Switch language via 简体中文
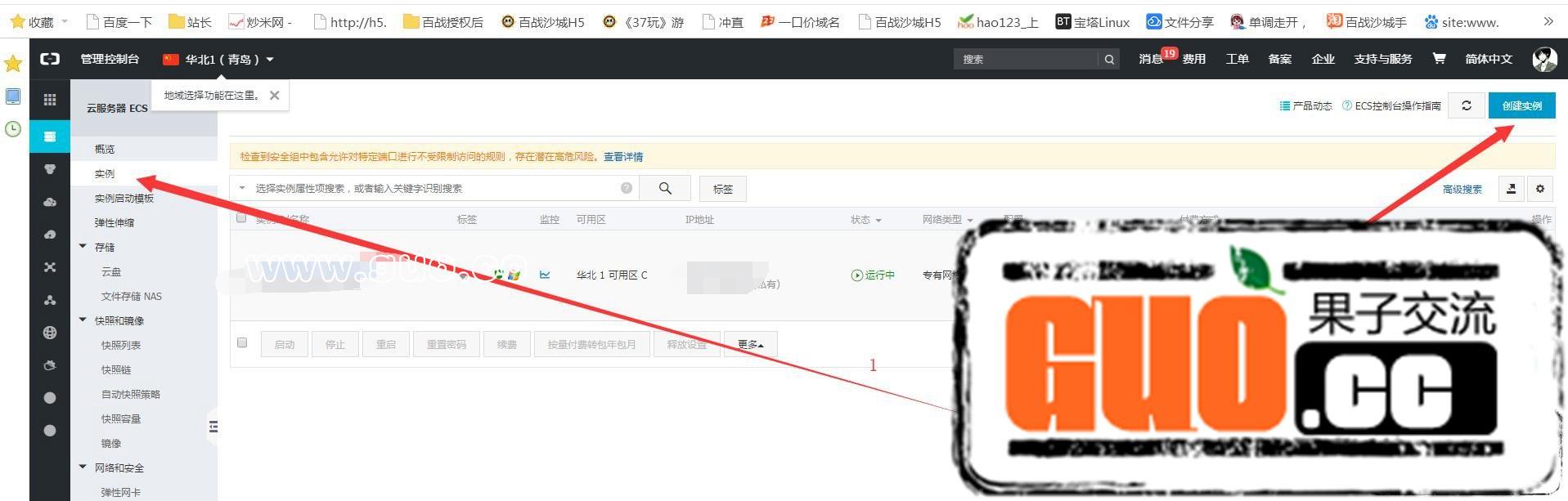This screenshot has height=501, width=1568. [x=1489, y=59]
